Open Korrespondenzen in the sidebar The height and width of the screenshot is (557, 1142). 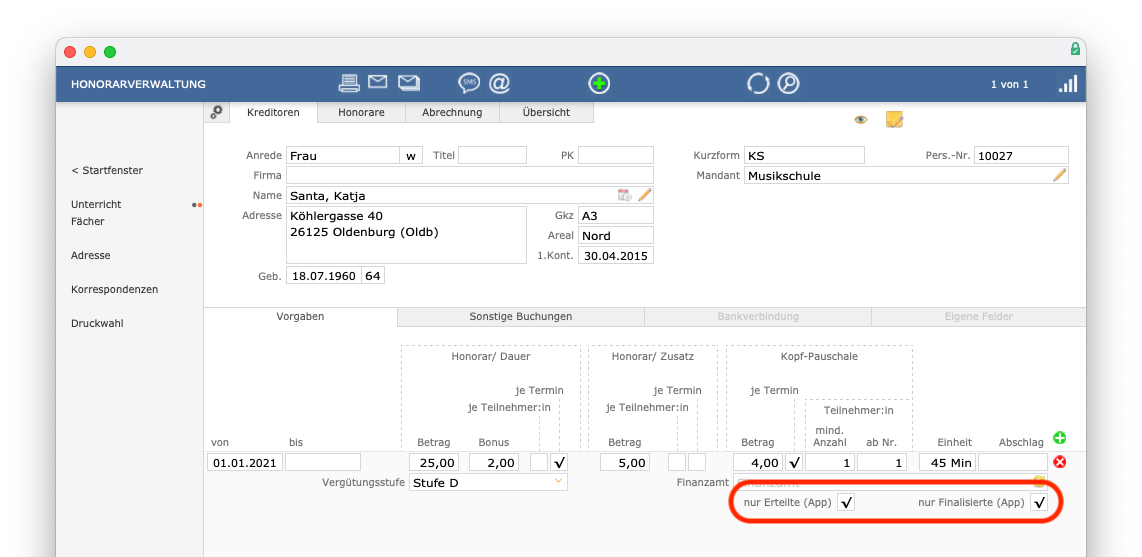(x=114, y=289)
